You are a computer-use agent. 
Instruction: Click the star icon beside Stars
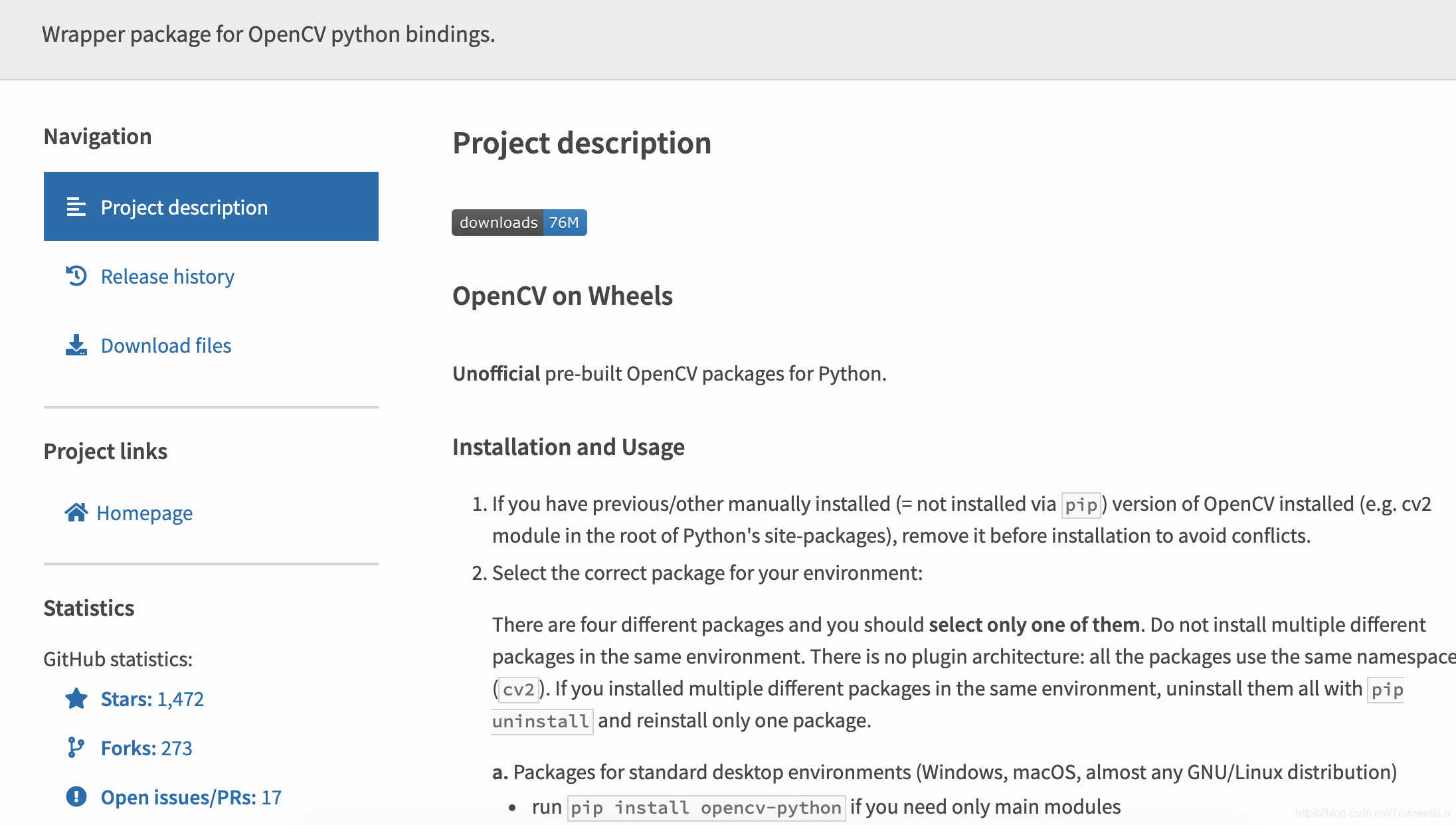pos(76,699)
